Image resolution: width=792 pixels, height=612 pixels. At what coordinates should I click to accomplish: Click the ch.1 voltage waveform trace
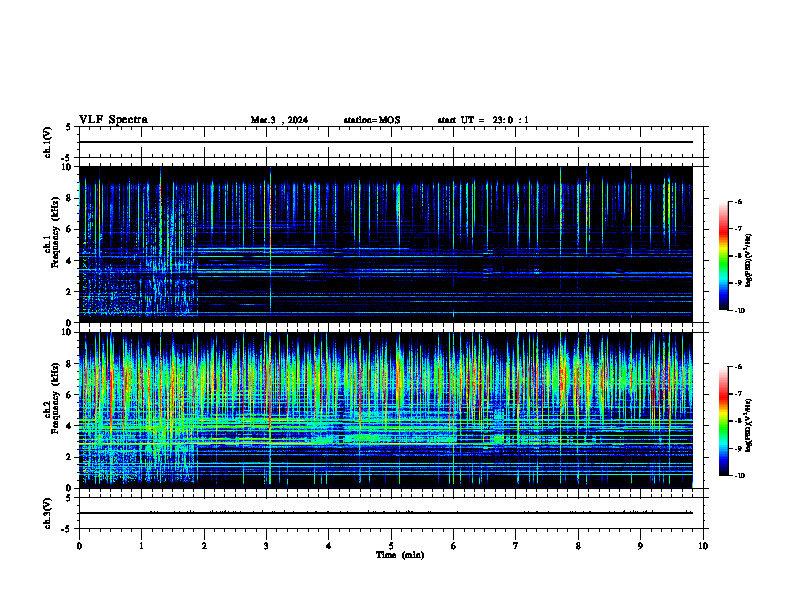tap(385, 142)
